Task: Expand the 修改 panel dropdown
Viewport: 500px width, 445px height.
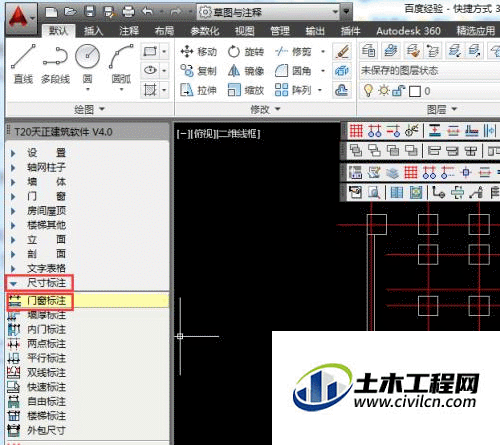Action: pos(265,109)
